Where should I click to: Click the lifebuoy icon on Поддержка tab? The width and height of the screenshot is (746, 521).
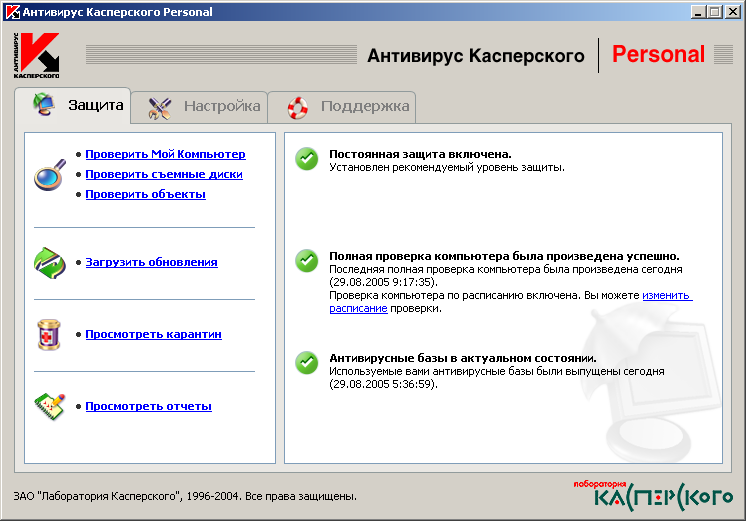(x=298, y=108)
